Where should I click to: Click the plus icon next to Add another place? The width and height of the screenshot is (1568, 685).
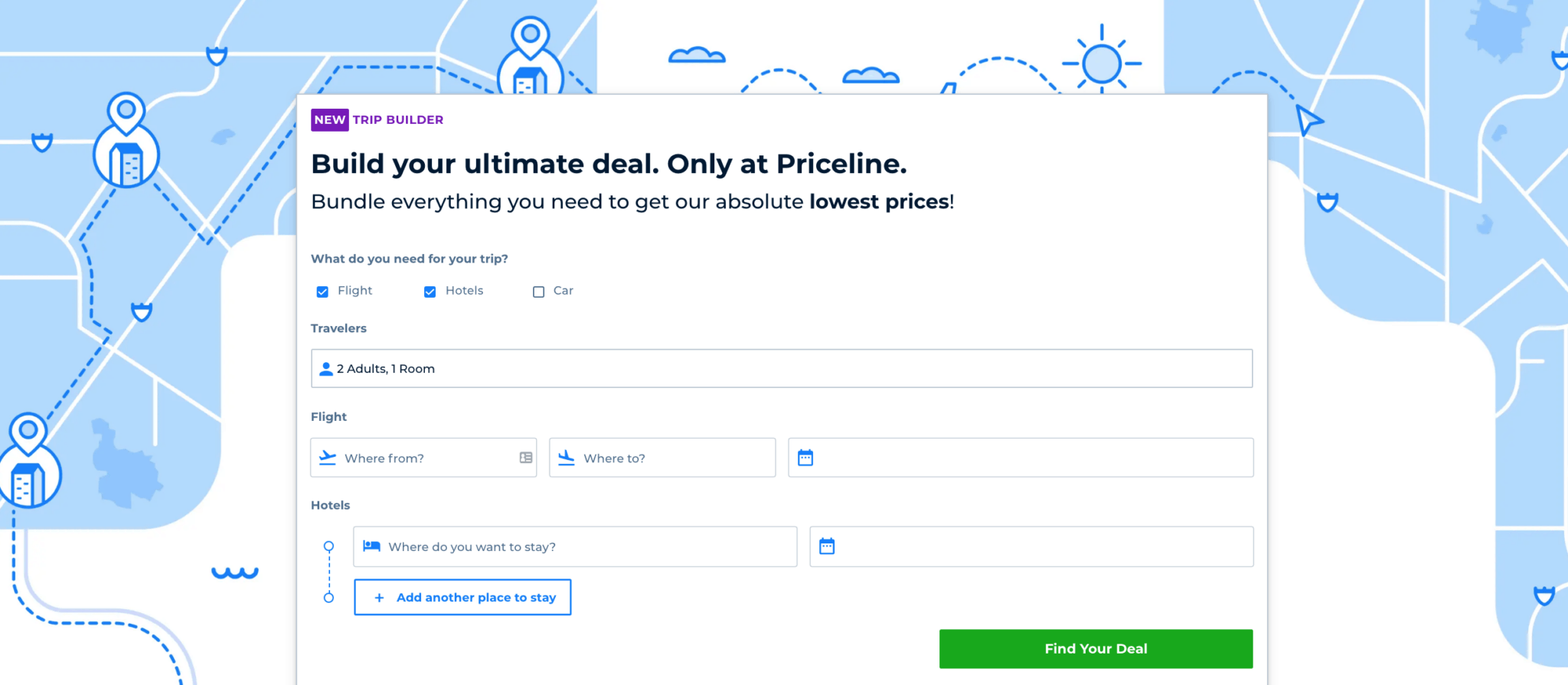click(x=378, y=597)
